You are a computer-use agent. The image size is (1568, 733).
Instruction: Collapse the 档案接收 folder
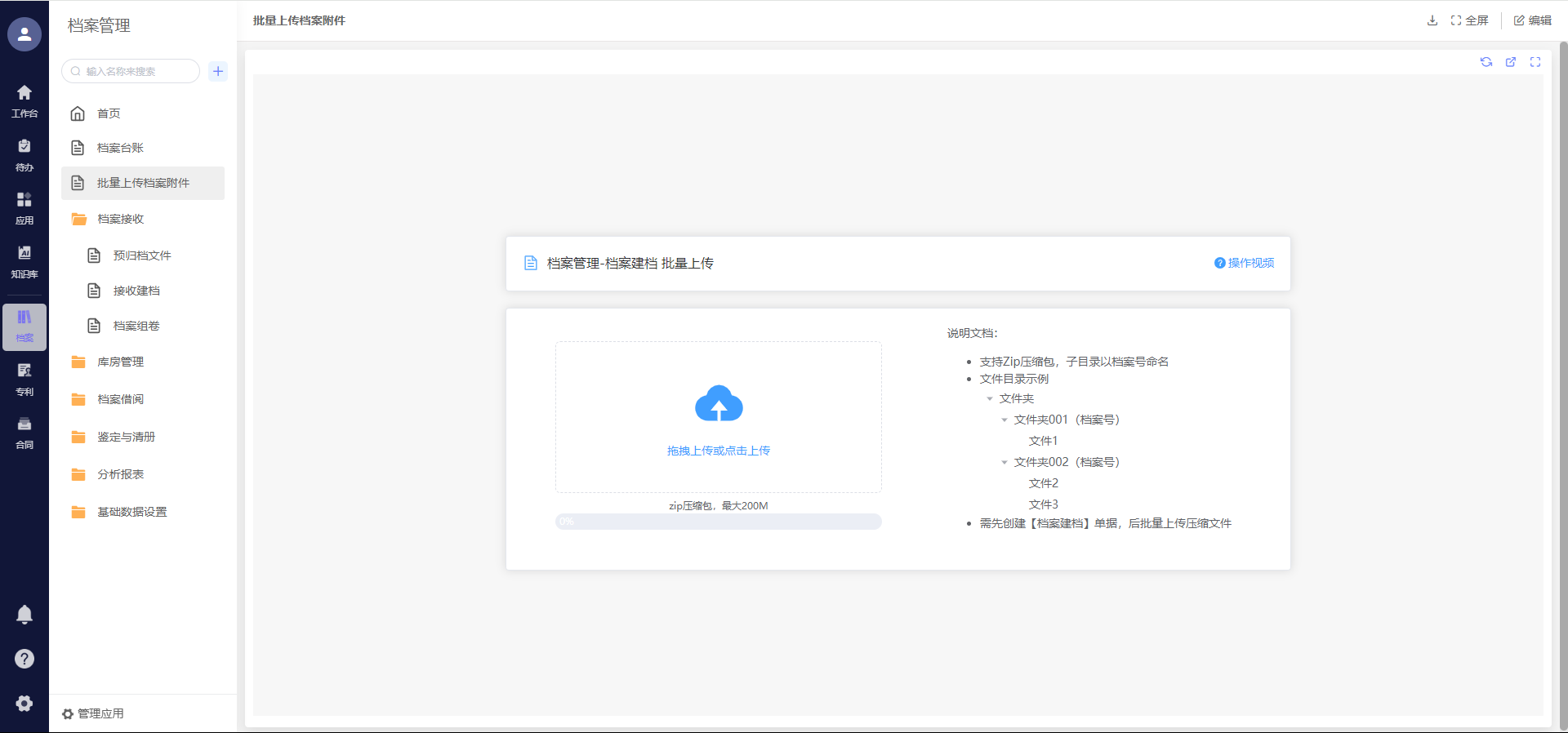[120, 219]
